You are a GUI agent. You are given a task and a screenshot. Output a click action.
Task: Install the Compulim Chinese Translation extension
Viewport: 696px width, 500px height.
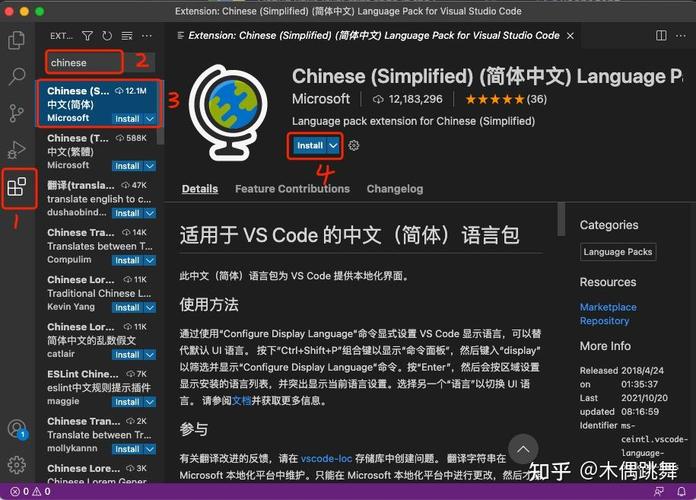point(127,260)
